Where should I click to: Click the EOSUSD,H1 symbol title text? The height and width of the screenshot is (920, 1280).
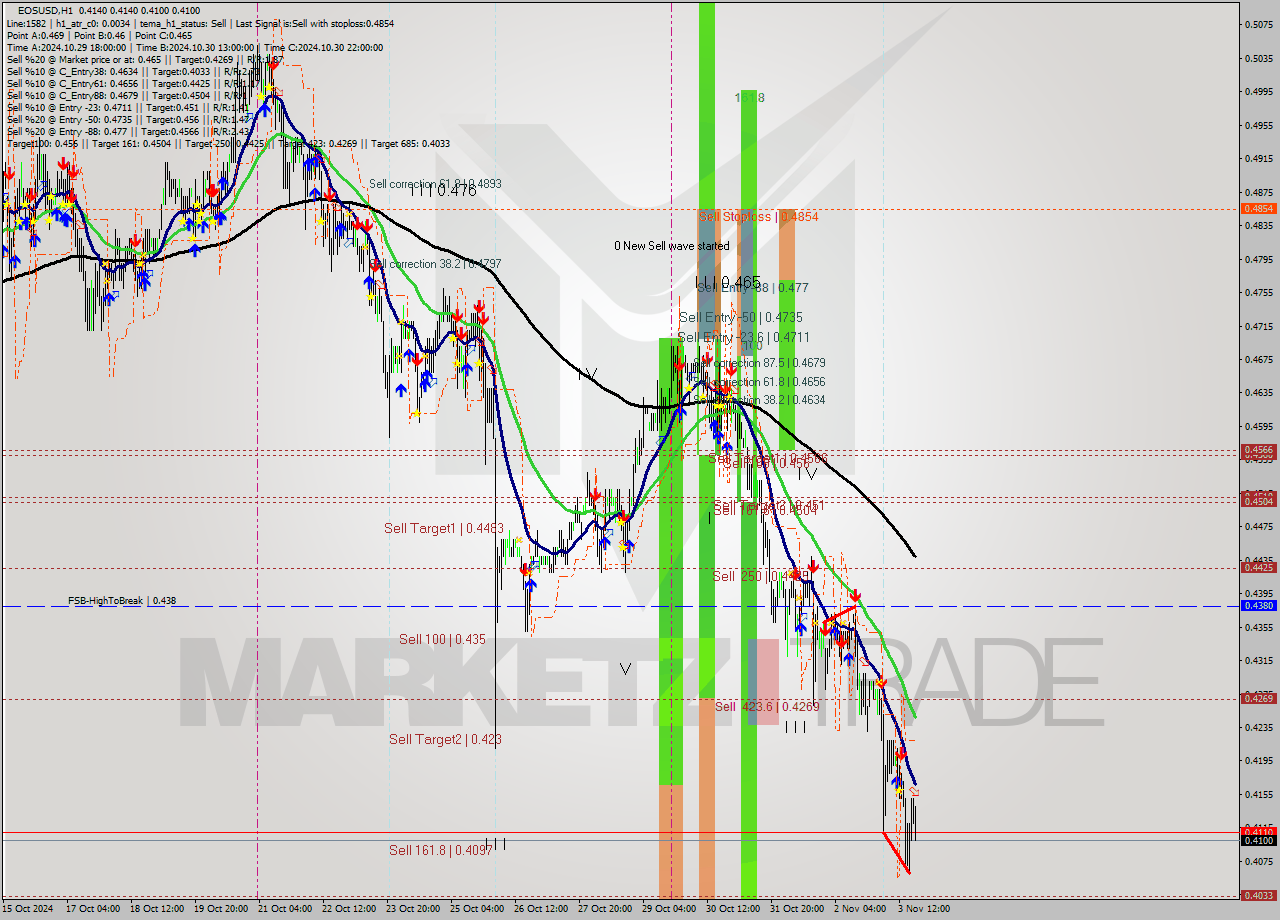[47, 9]
